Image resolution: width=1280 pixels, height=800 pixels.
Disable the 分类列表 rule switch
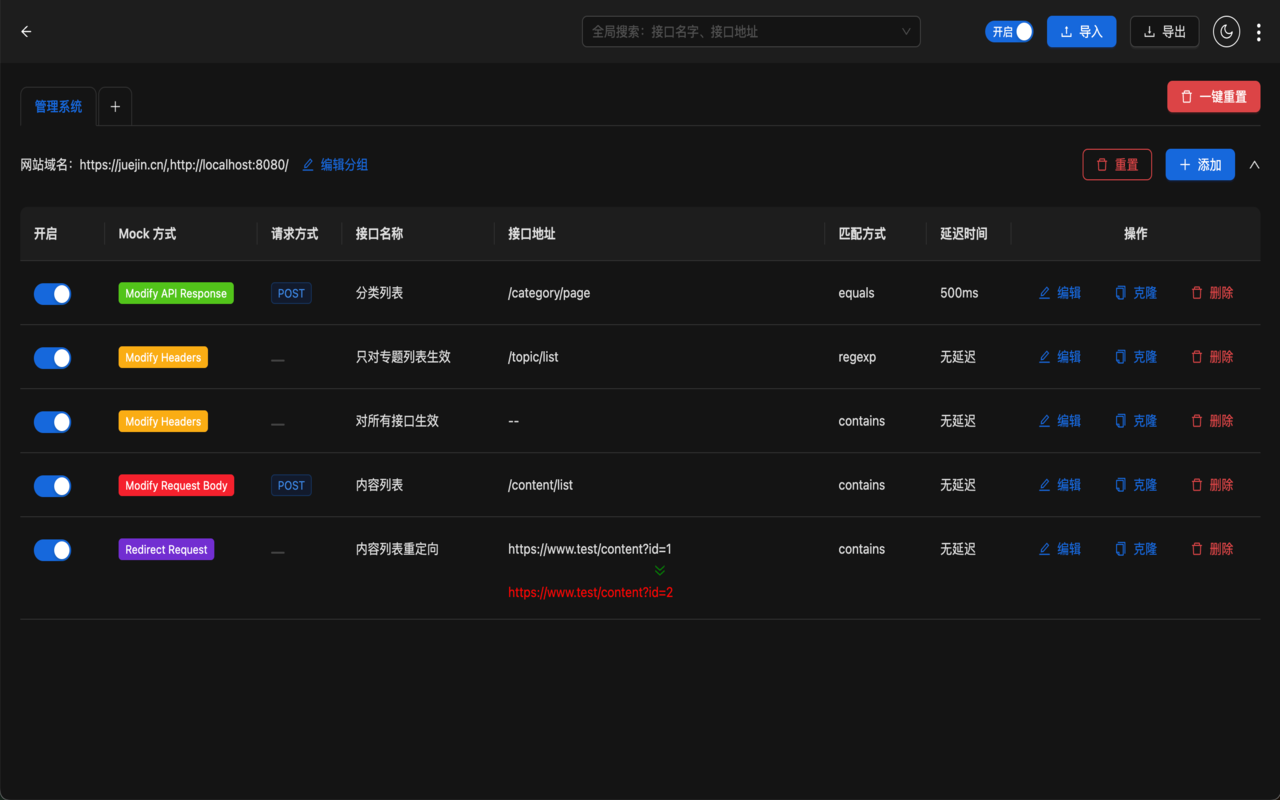tap(52, 293)
